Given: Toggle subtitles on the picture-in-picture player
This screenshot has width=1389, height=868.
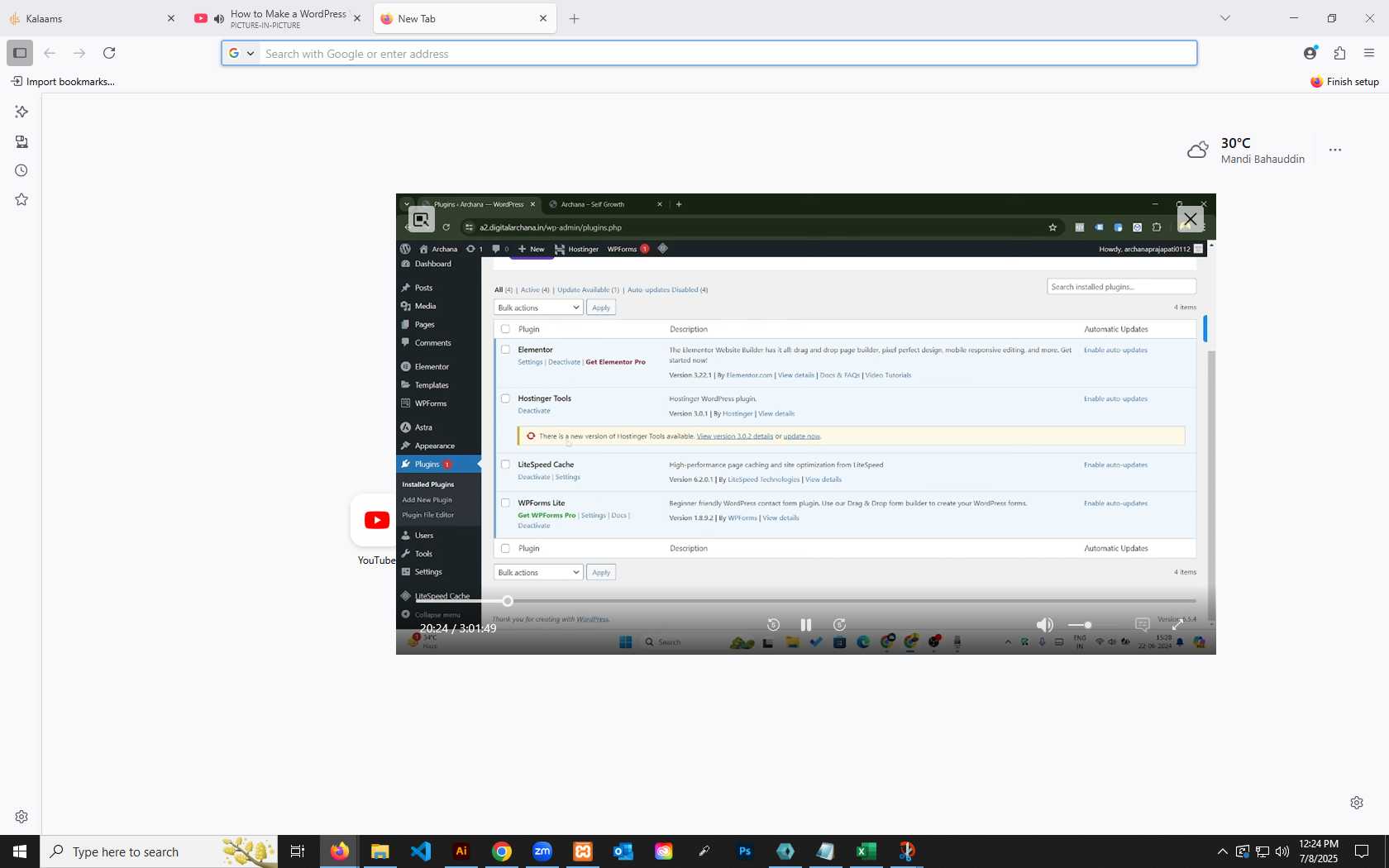Looking at the screenshot, I should point(1143,625).
